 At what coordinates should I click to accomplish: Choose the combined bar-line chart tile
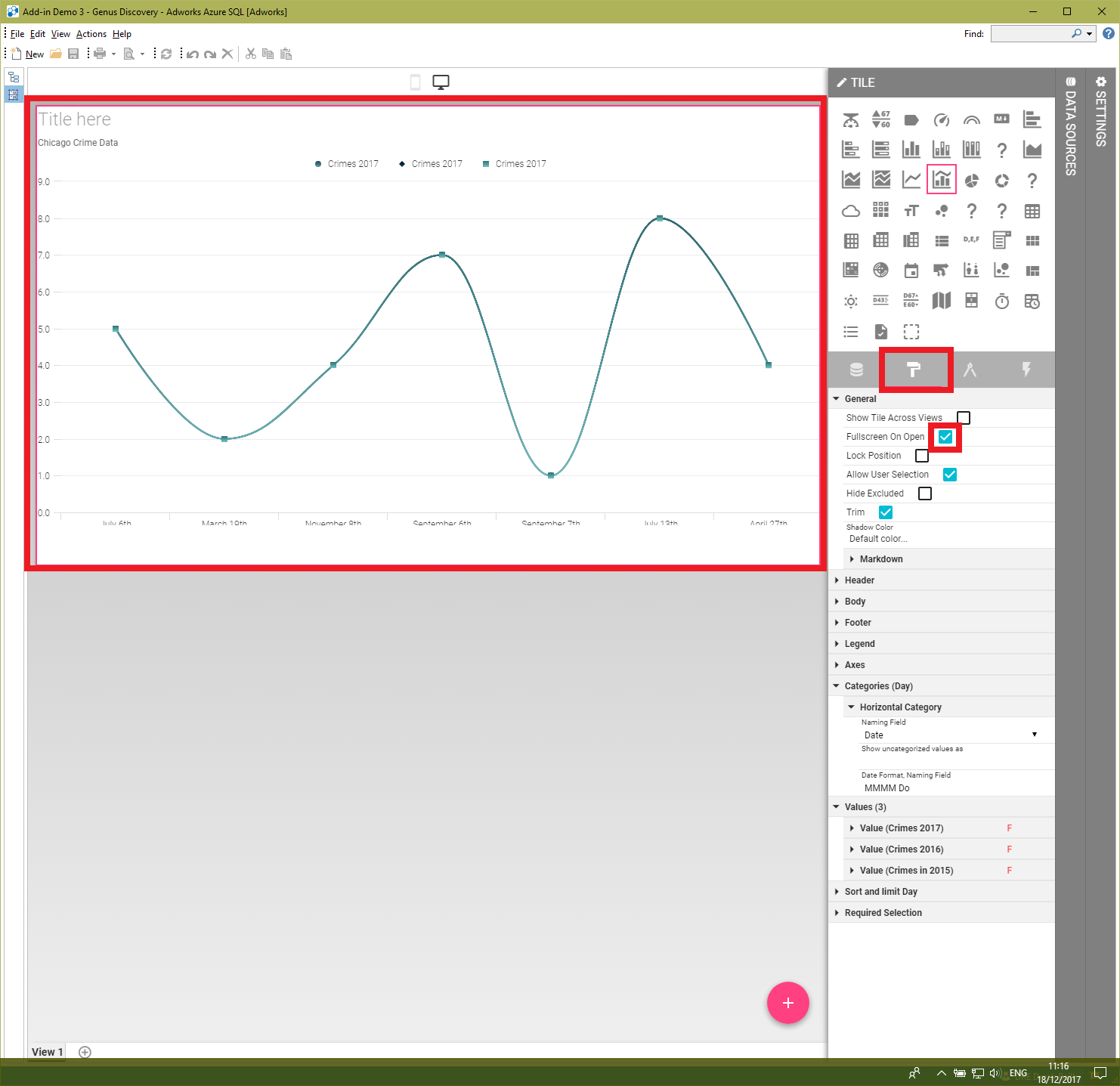point(942,180)
